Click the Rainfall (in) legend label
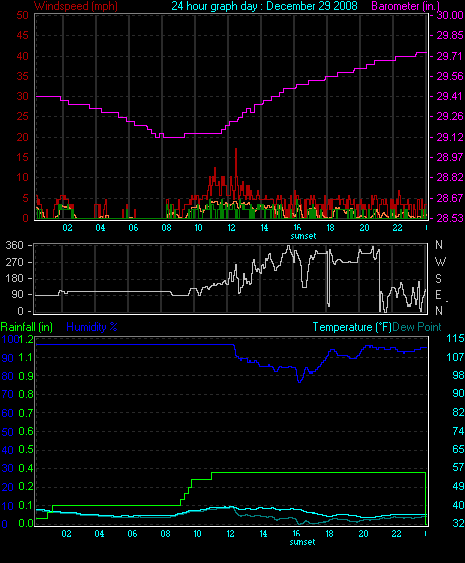Screen dimensions: 465x563 tap(27, 327)
